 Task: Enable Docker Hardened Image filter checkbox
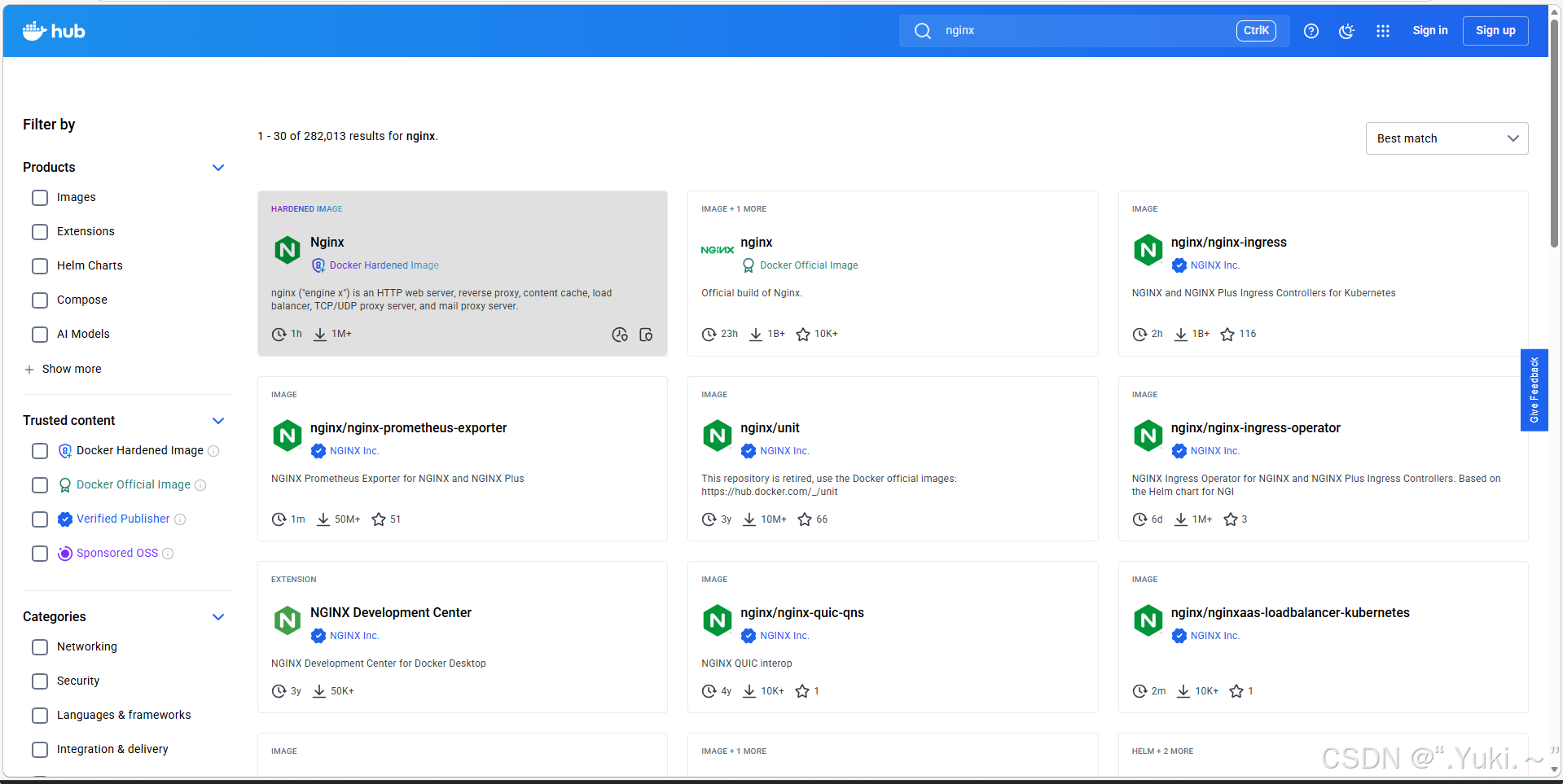pyautogui.click(x=39, y=451)
